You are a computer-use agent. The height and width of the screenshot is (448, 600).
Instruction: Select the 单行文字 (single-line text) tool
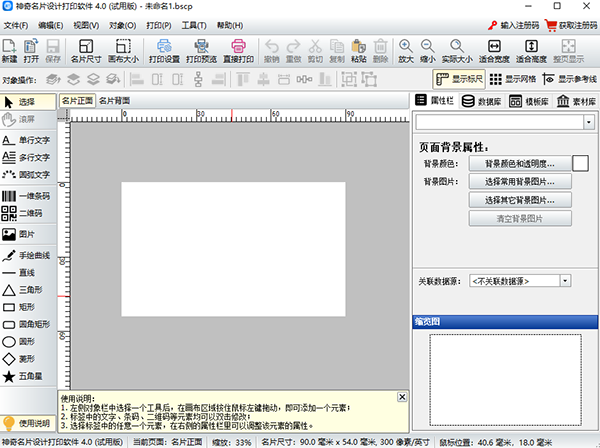pos(28,140)
